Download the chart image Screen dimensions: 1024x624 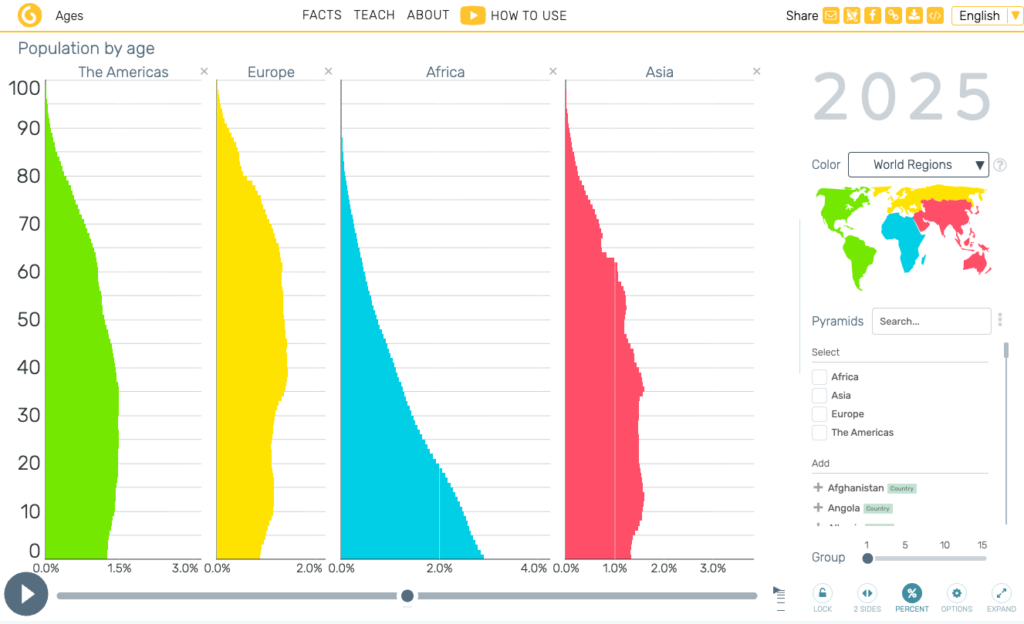[914, 15]
